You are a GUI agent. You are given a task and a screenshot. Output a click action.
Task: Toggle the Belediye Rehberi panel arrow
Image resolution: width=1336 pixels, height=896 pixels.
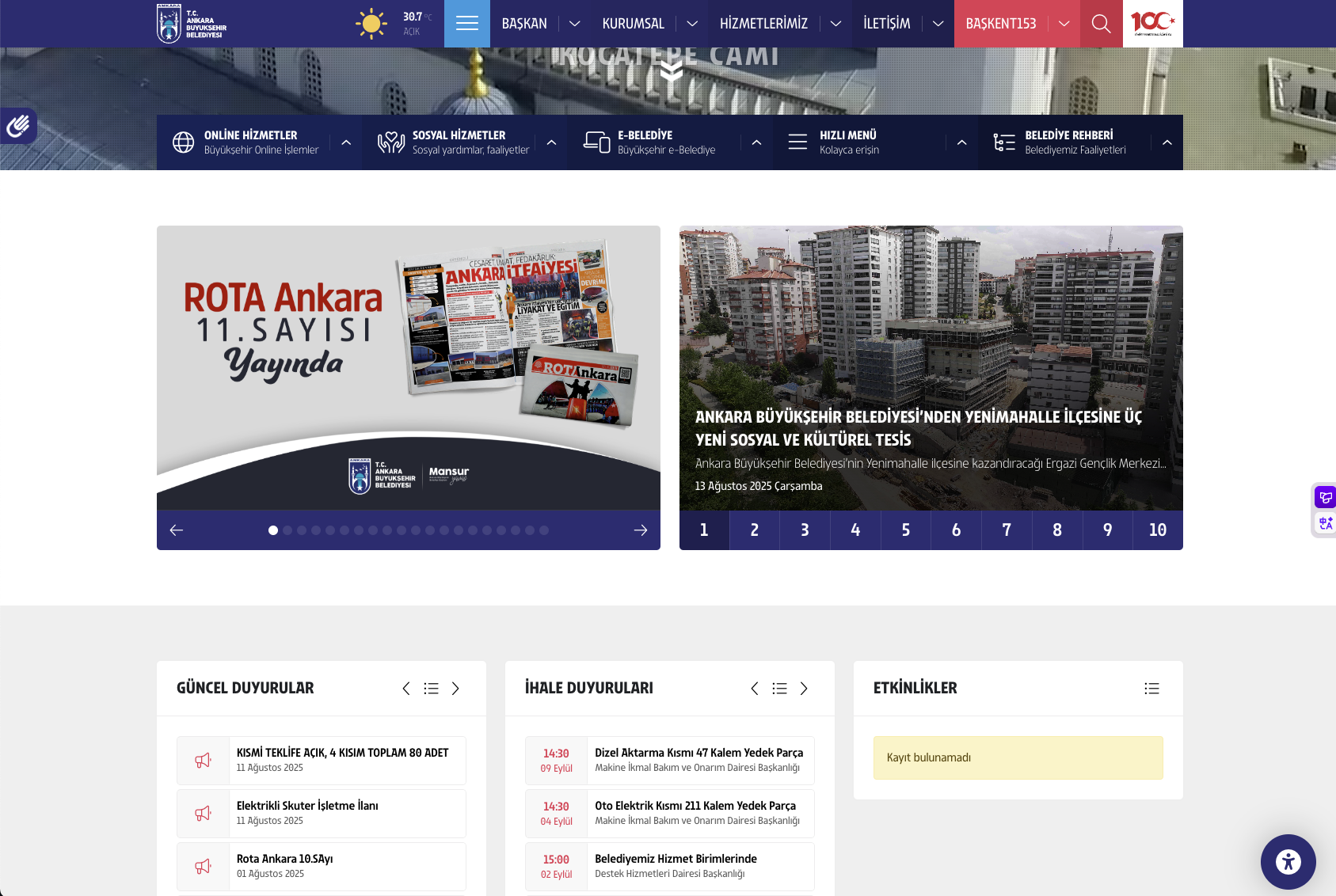(1167, 142)
